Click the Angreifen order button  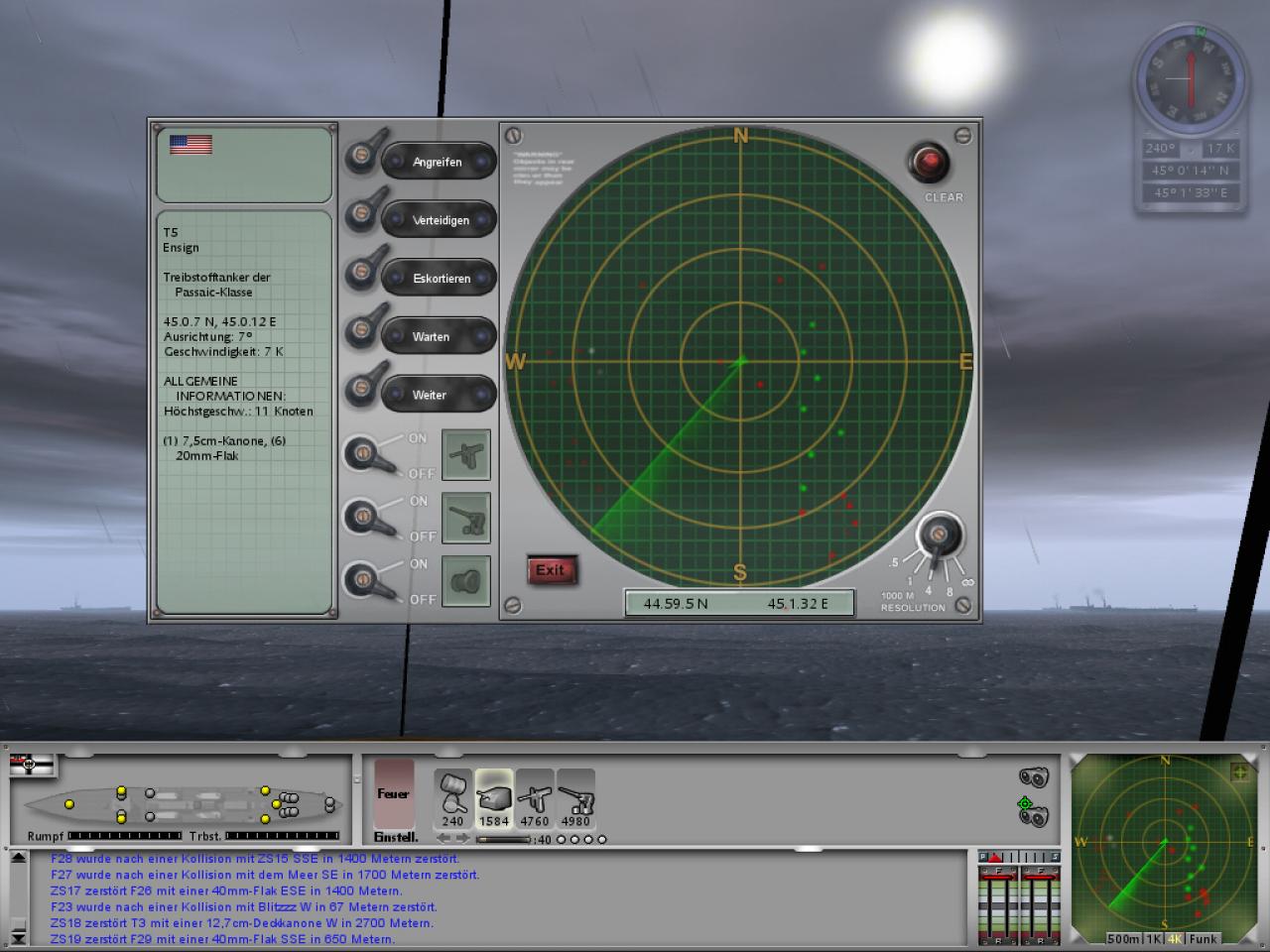click(439, 162)
